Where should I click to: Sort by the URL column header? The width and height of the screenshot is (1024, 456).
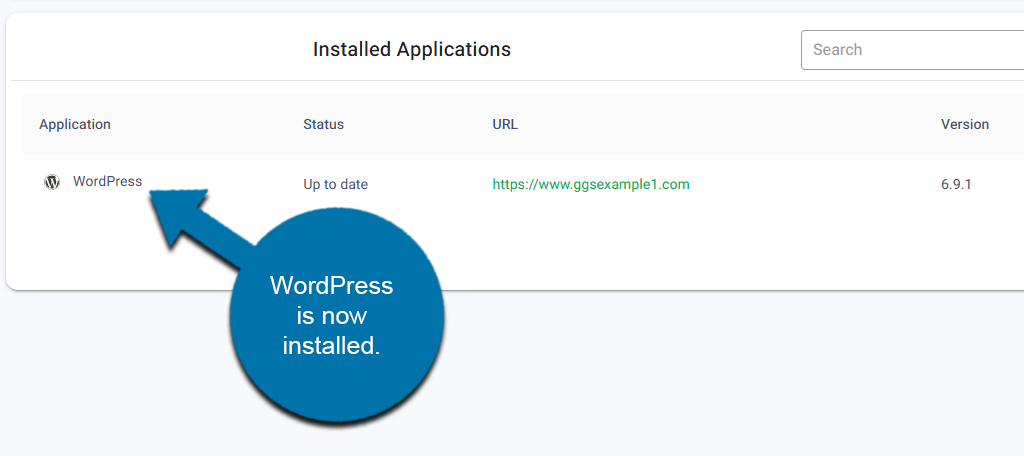tap(505, 125)
